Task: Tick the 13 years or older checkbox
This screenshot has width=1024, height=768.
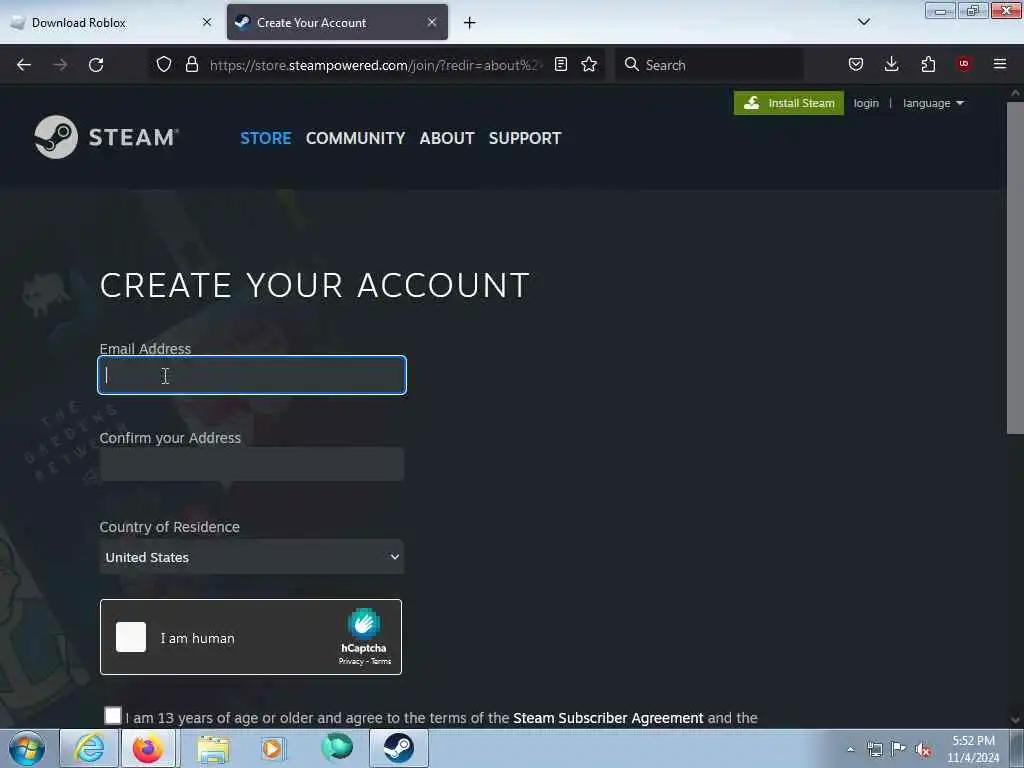Action: point(113,716)
